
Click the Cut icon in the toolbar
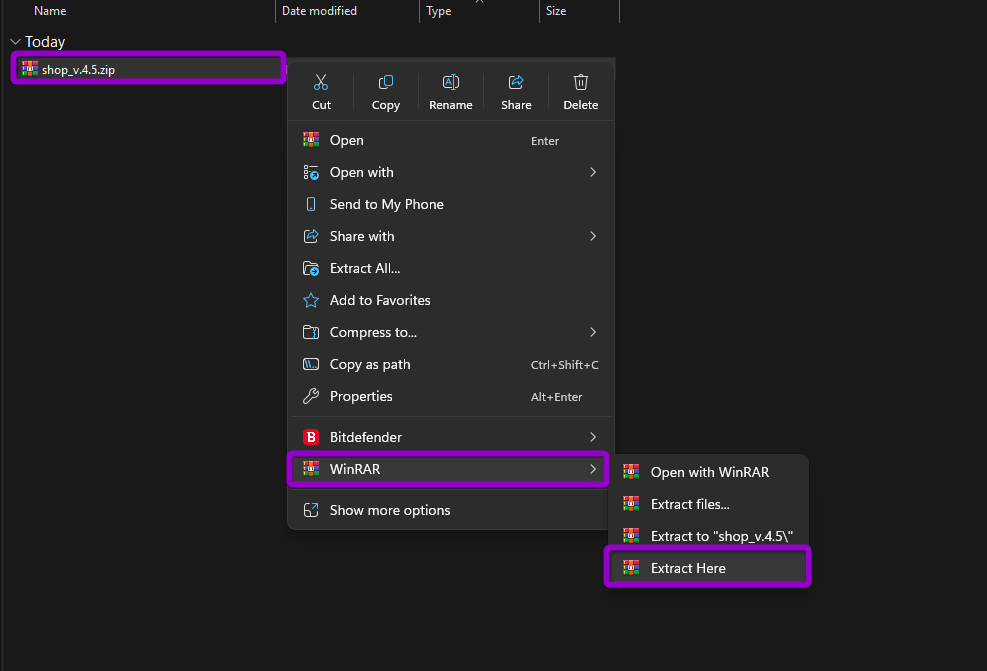click(x=321, y=81)
